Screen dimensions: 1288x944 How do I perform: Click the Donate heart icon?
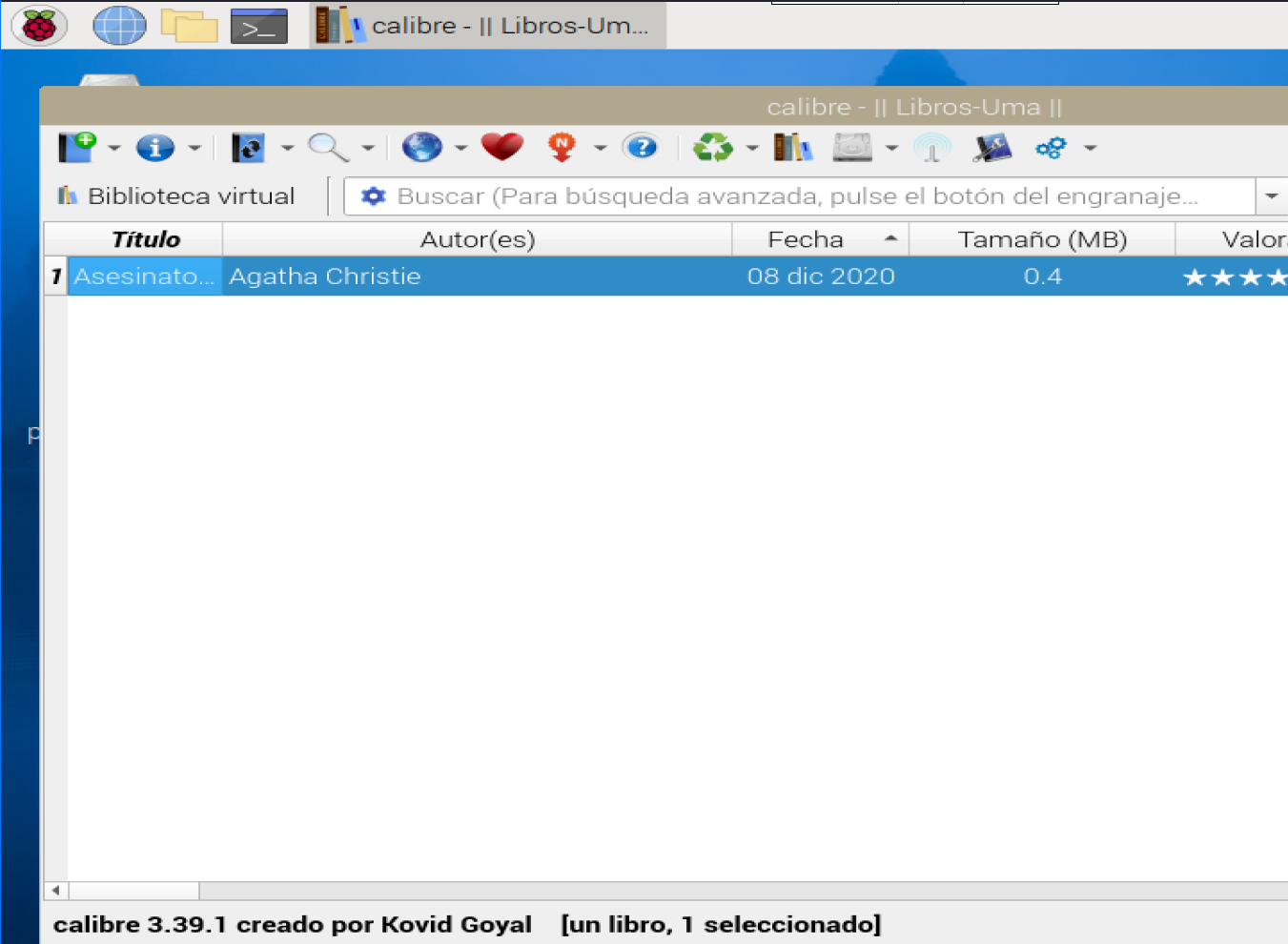point(502,147)
